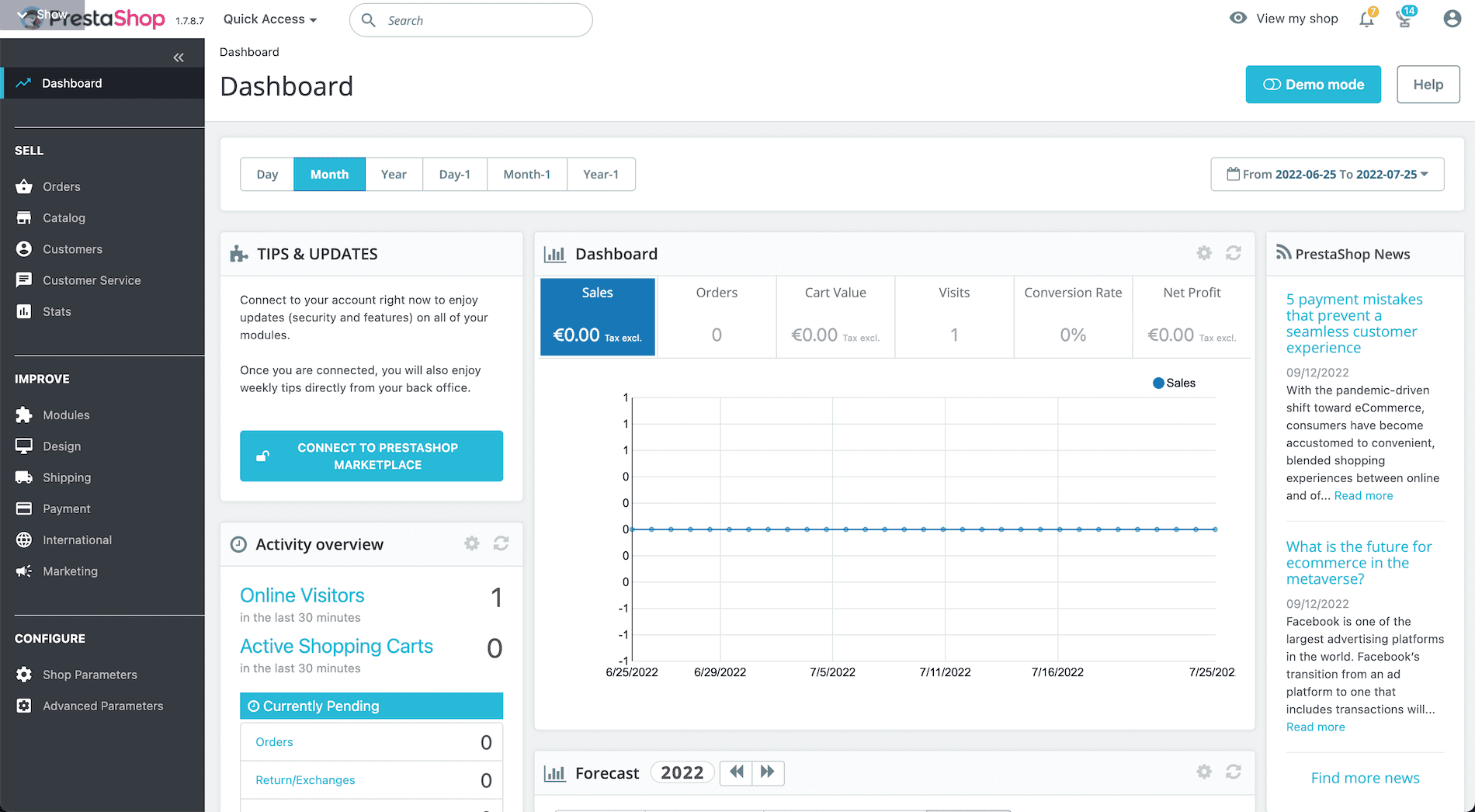1475x812 pixels.
Task: Click the Dashboard breadcrumb
Action: point(249,52)
